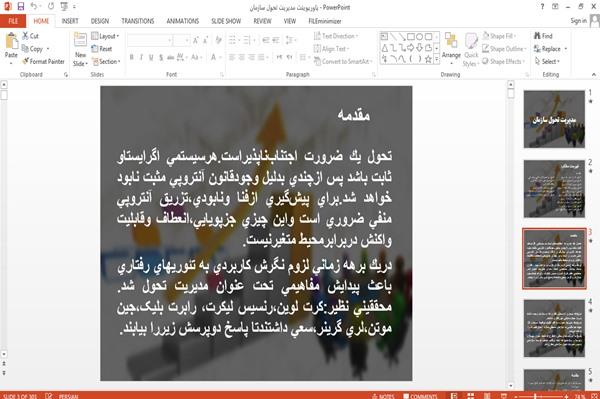Click Convert to SmartArt icon
Viewport: 600px width, 399px height.
[317, 61]
